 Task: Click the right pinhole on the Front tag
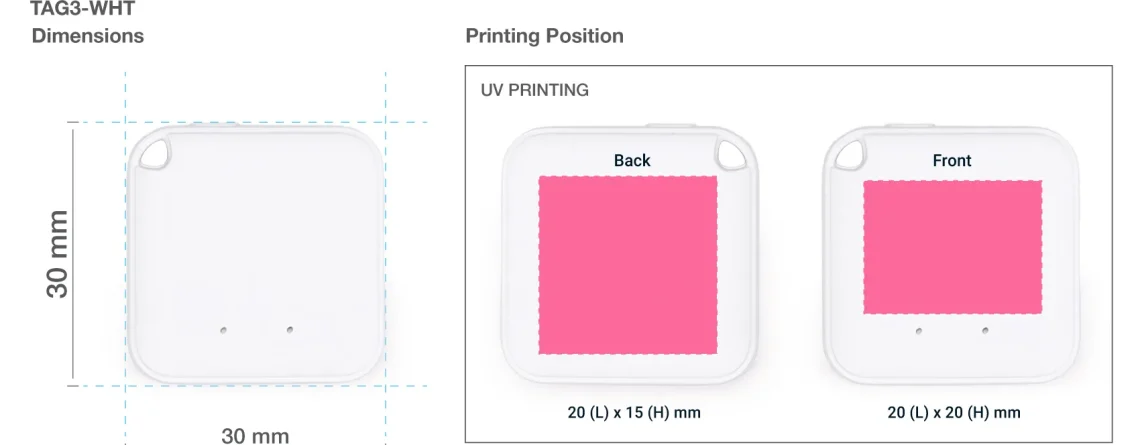(x=985, y=330)
